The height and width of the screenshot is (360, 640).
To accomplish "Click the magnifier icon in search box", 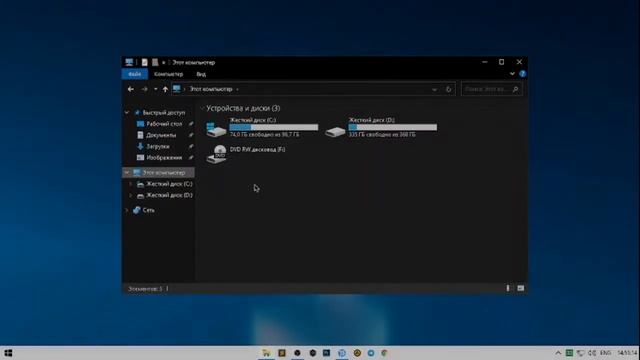I will pyautogui.click(x=516, y=89).
